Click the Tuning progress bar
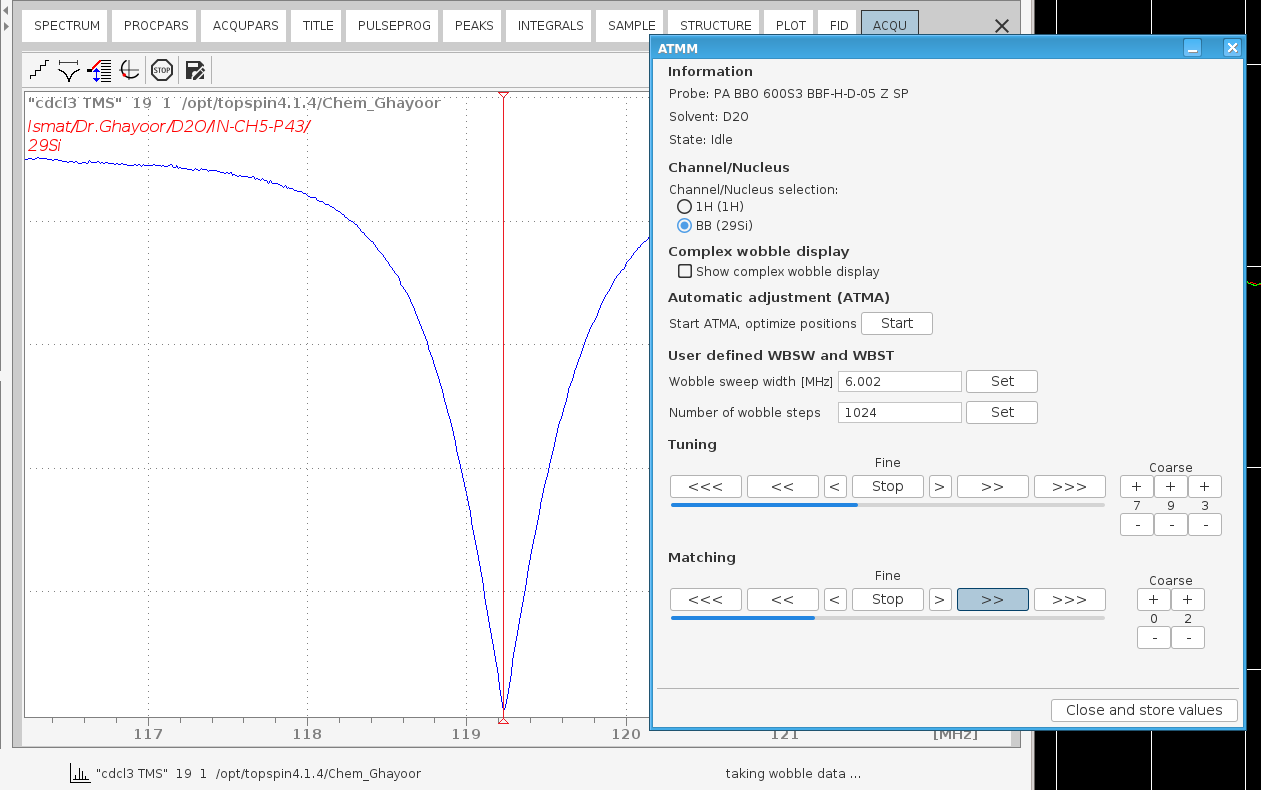Screen dimensions: 1261x790 coord(887,505)
